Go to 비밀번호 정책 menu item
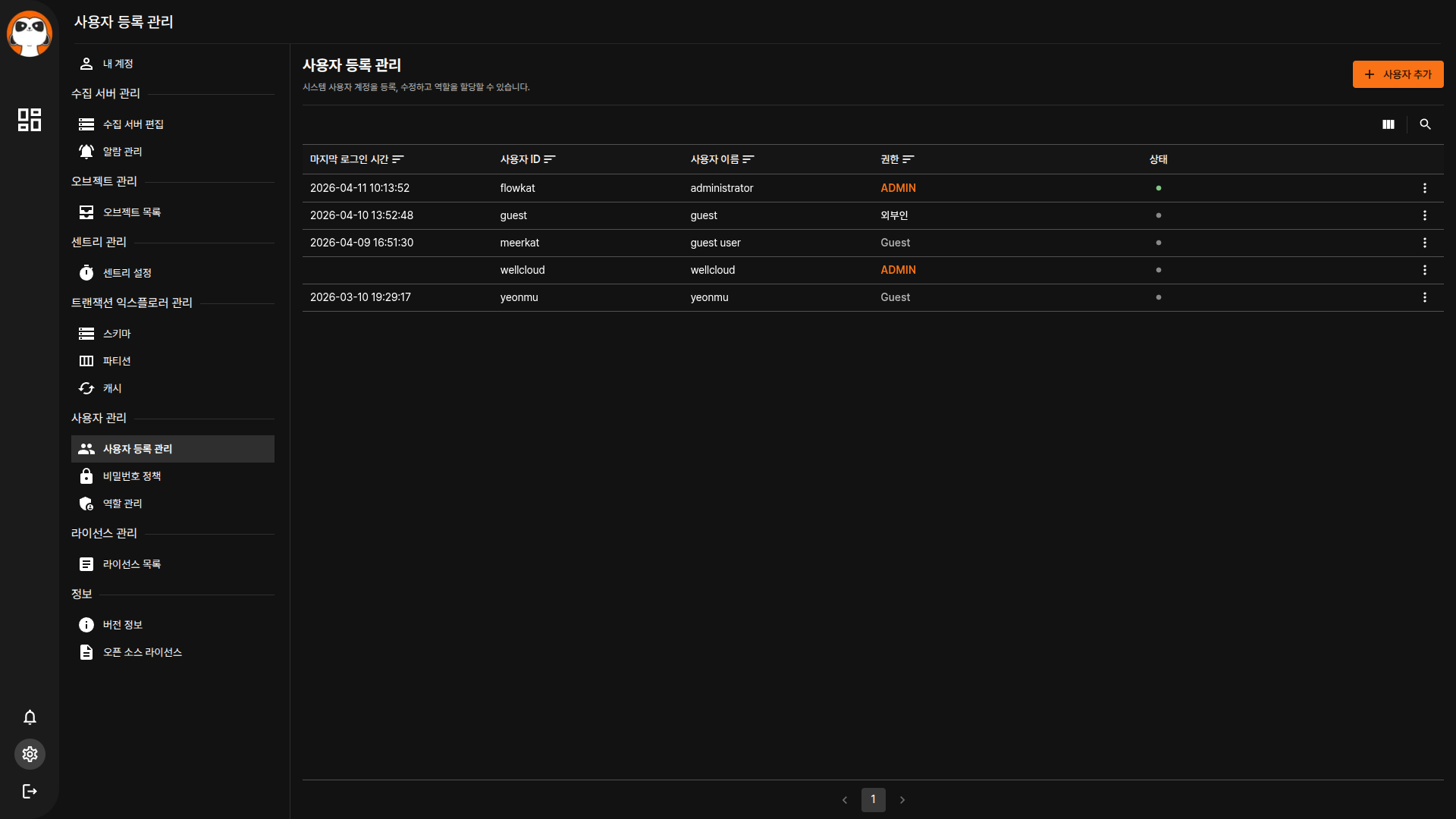 coord(132,476)
